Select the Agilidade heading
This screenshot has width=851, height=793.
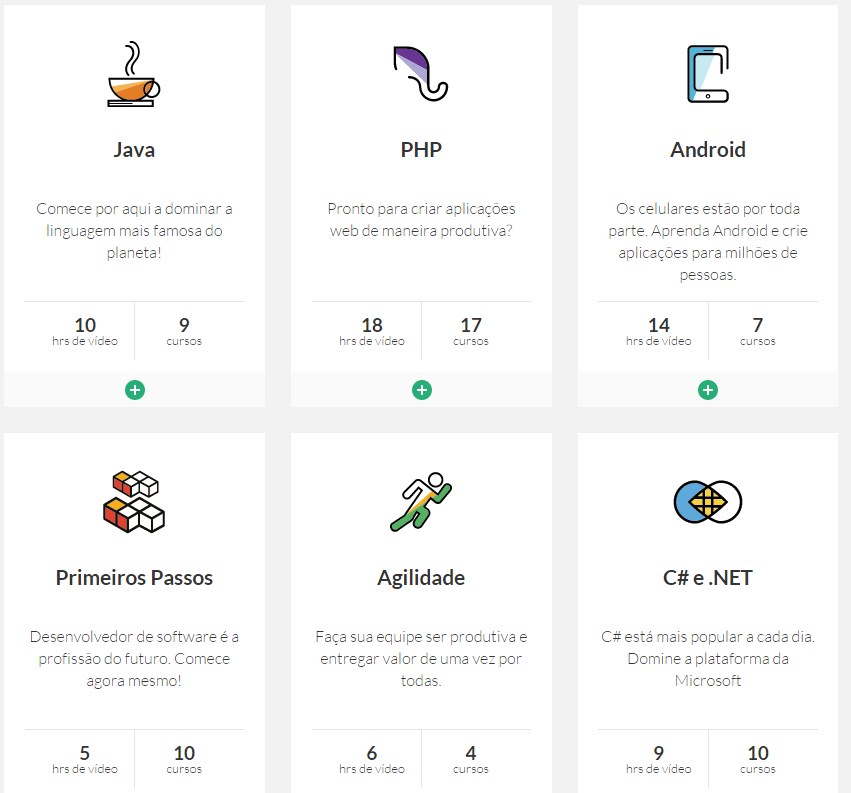coord(421,578)
